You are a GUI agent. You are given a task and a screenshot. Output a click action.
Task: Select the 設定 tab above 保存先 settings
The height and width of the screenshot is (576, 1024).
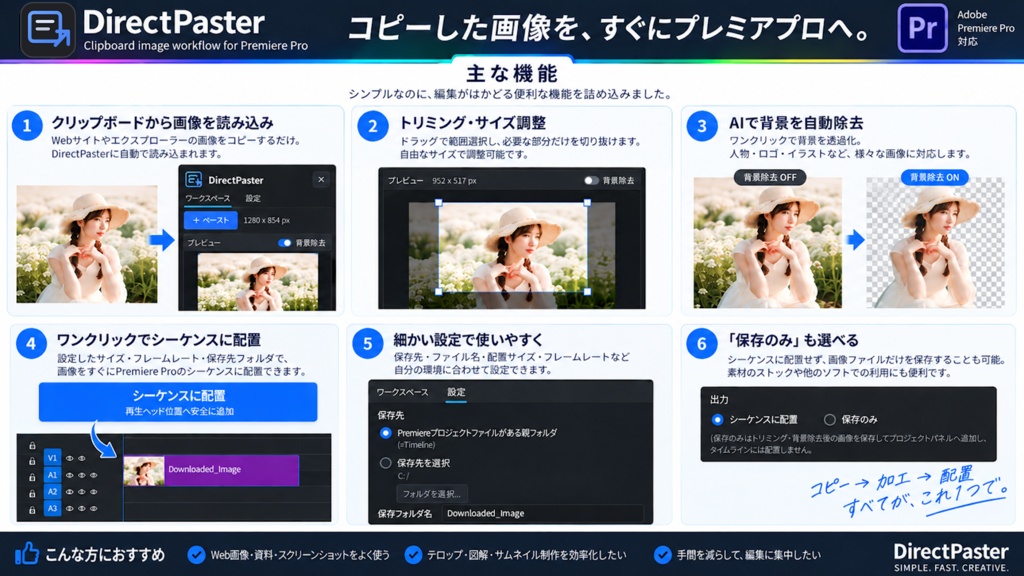pos(456,392)
